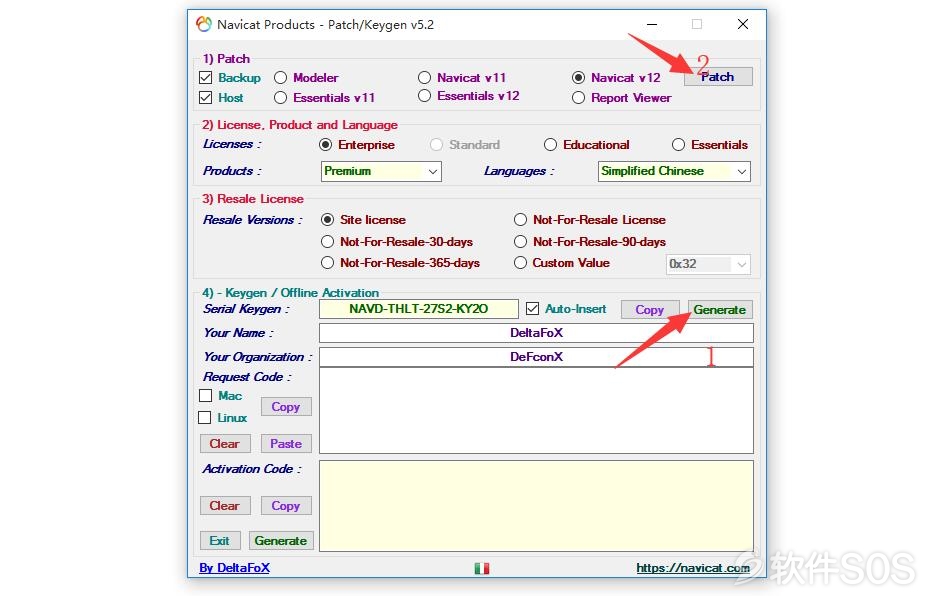930x596 pixels.
Task: Click the Serial Keygen field
Action: pyautogui.click(x=419, y=309)
